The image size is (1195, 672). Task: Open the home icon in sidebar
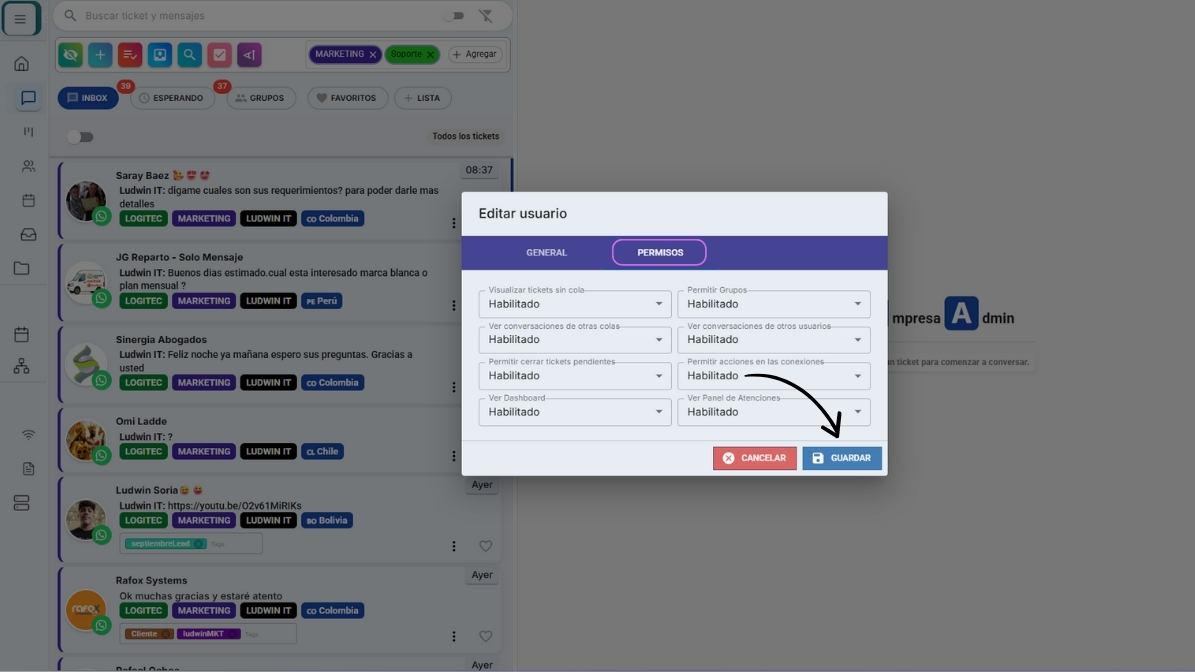[21, 64]
